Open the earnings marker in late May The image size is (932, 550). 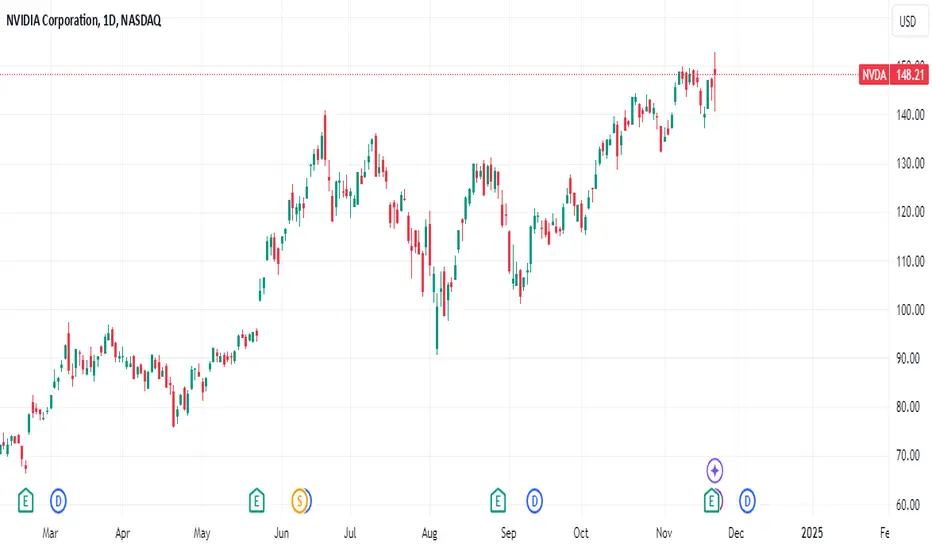[x=256, y=501]
